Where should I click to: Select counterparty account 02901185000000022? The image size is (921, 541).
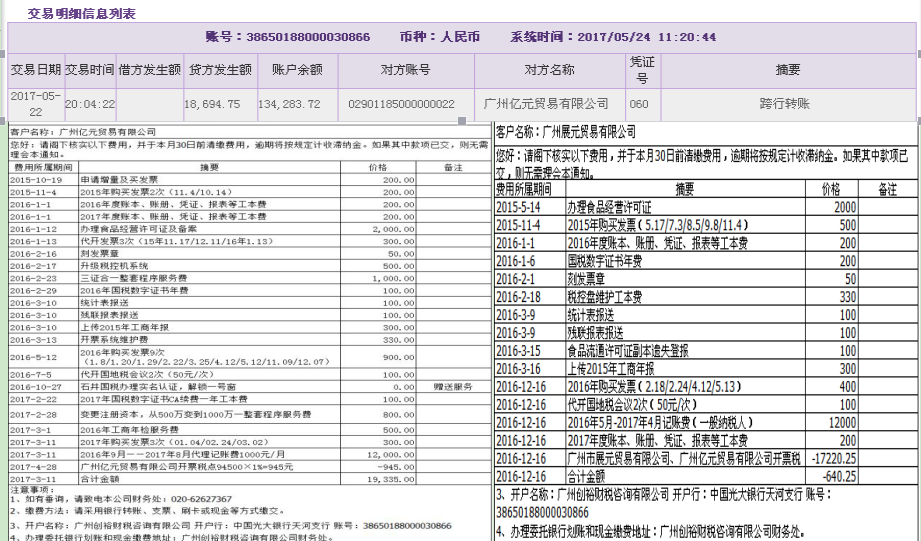(x=401, y=104)
